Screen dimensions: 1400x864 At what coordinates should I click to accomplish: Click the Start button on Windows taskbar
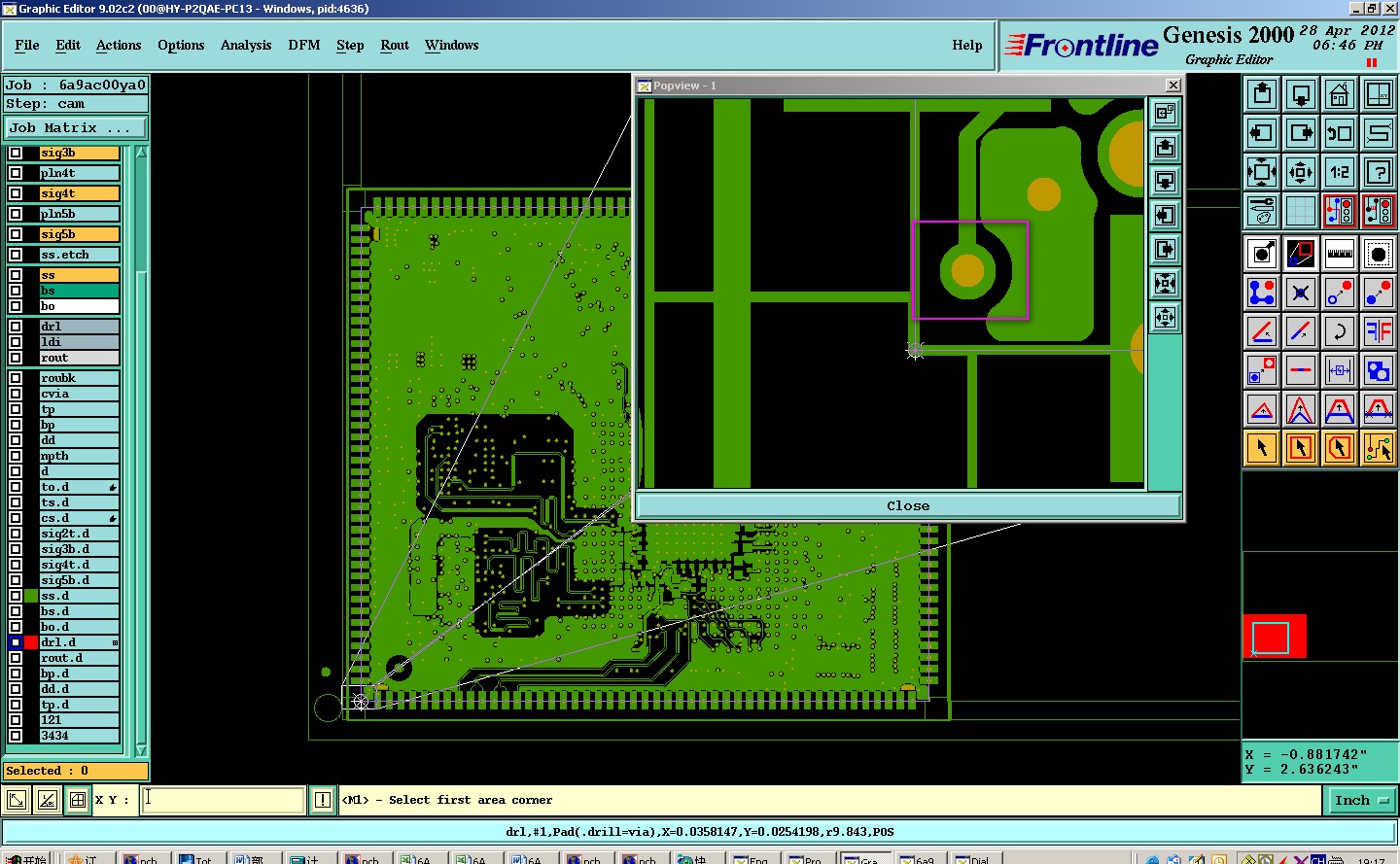tap(26, 858)
